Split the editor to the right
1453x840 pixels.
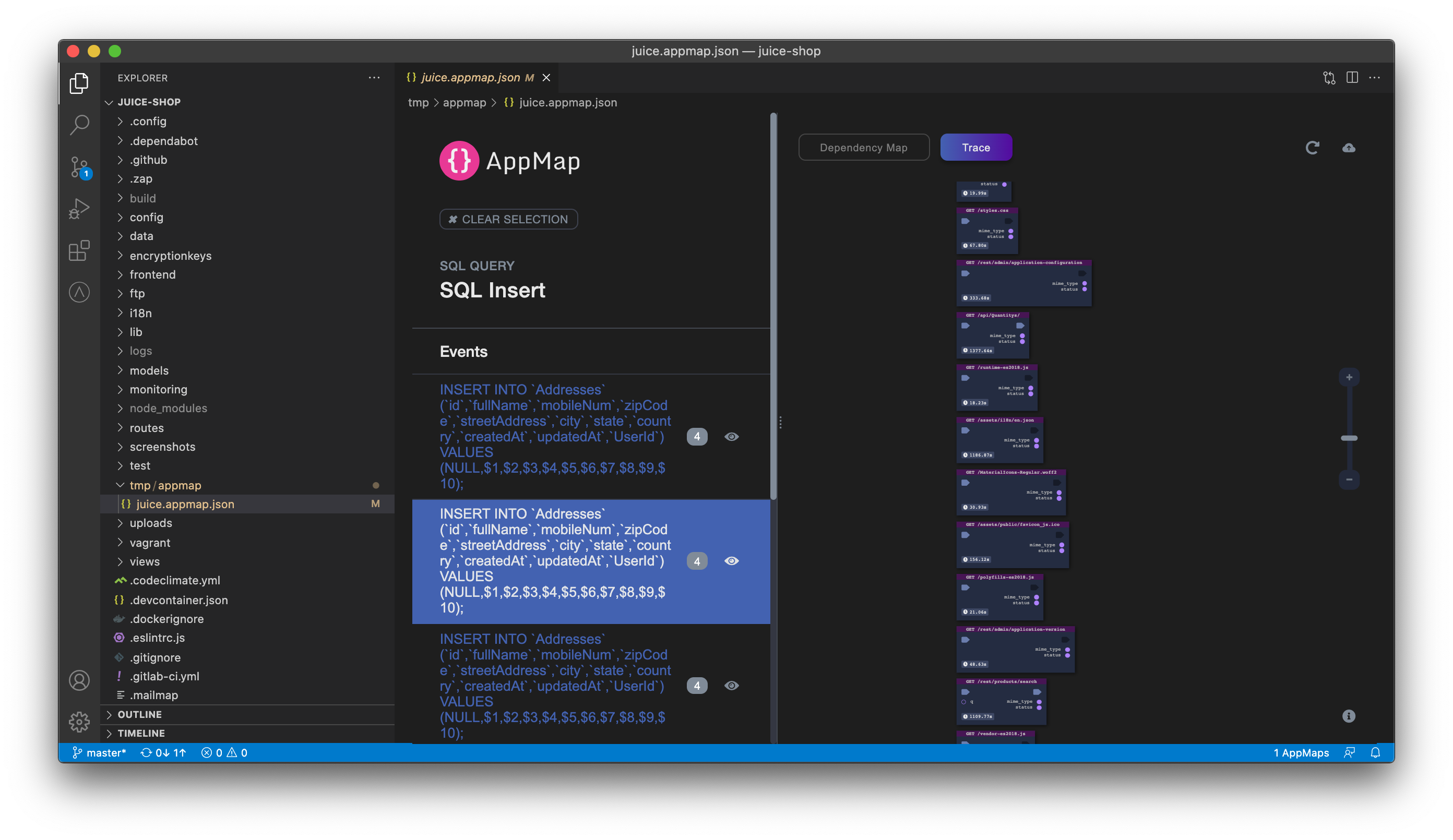coord(1352,78)
